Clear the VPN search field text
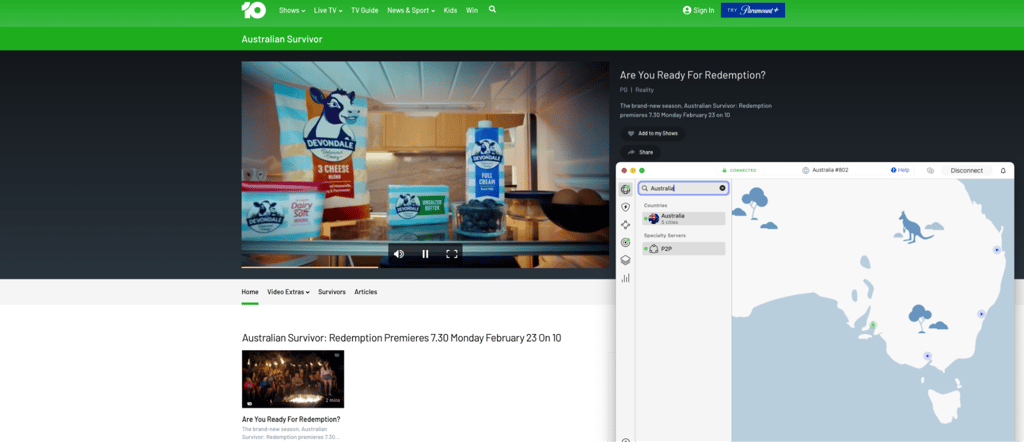The image size is (1024, 442). point(722,188)
